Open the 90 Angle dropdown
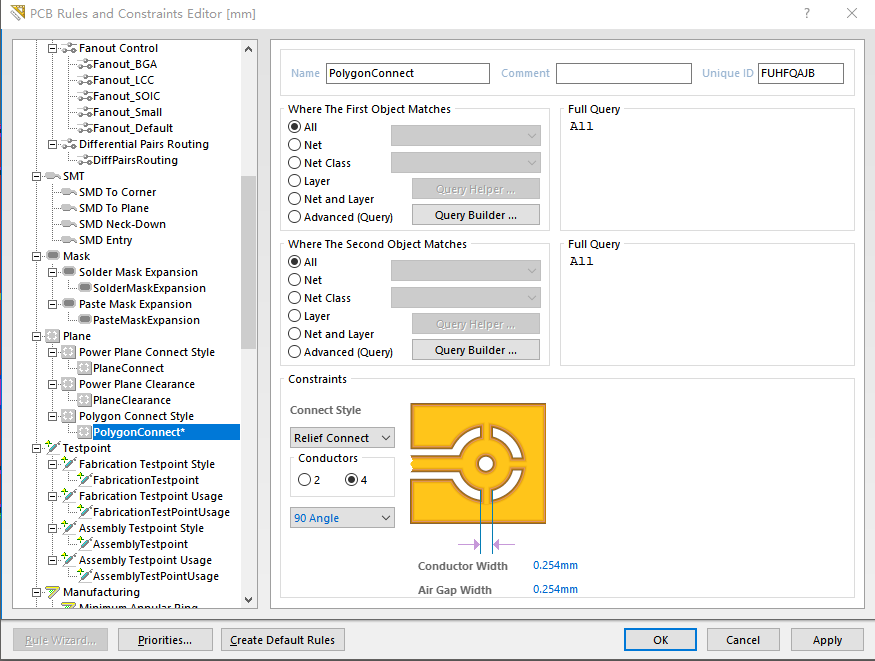Image resolution: width=875 pixels, height=661 pixels. pos(342,518)
